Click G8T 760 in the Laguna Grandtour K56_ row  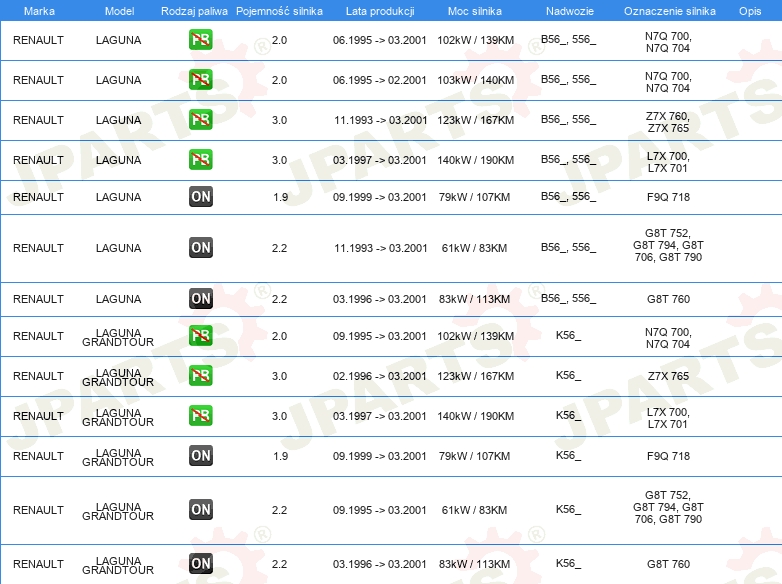click(x=668, y=564)
